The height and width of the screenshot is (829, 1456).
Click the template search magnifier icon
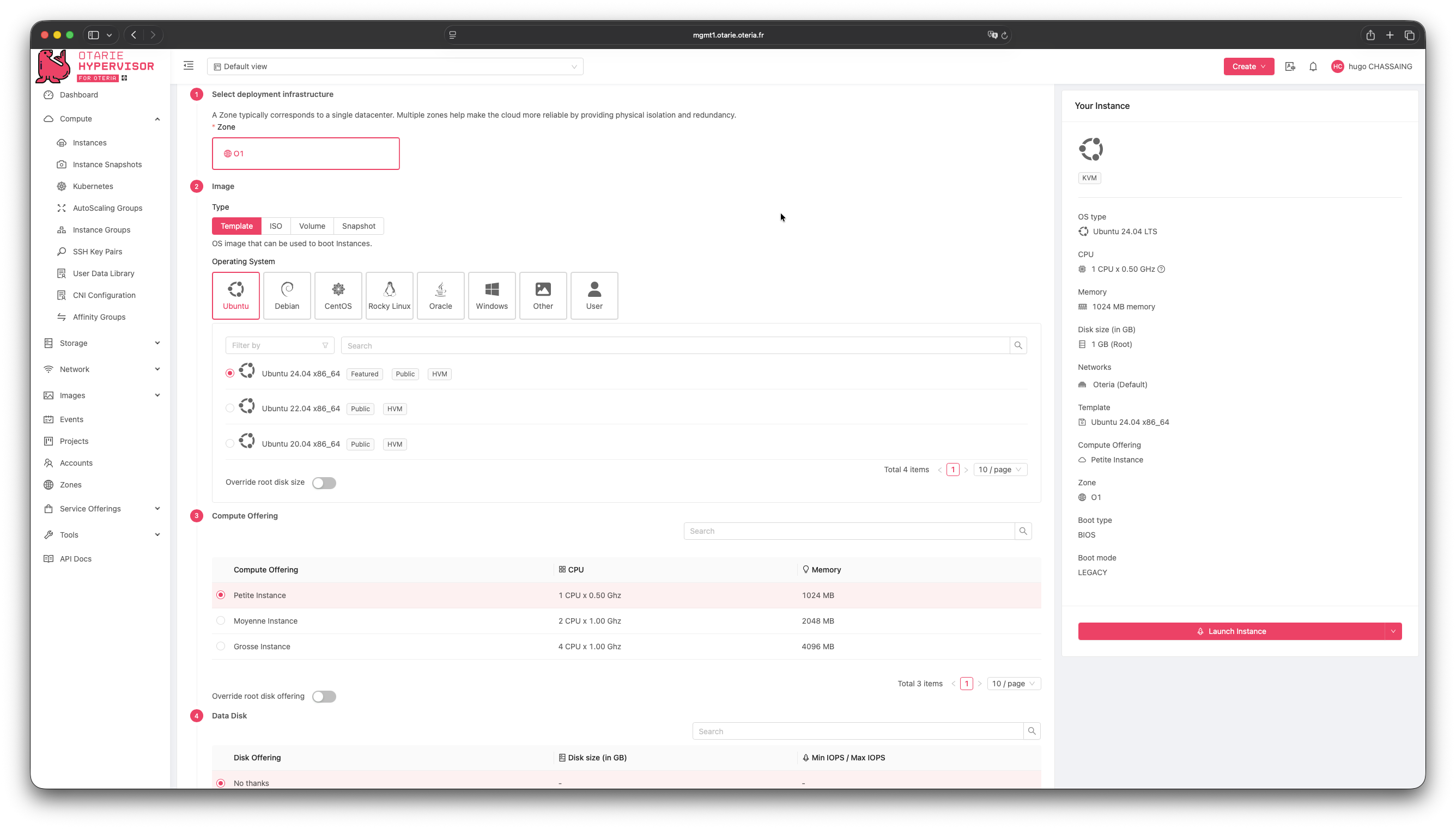(x=1018, y=346)
